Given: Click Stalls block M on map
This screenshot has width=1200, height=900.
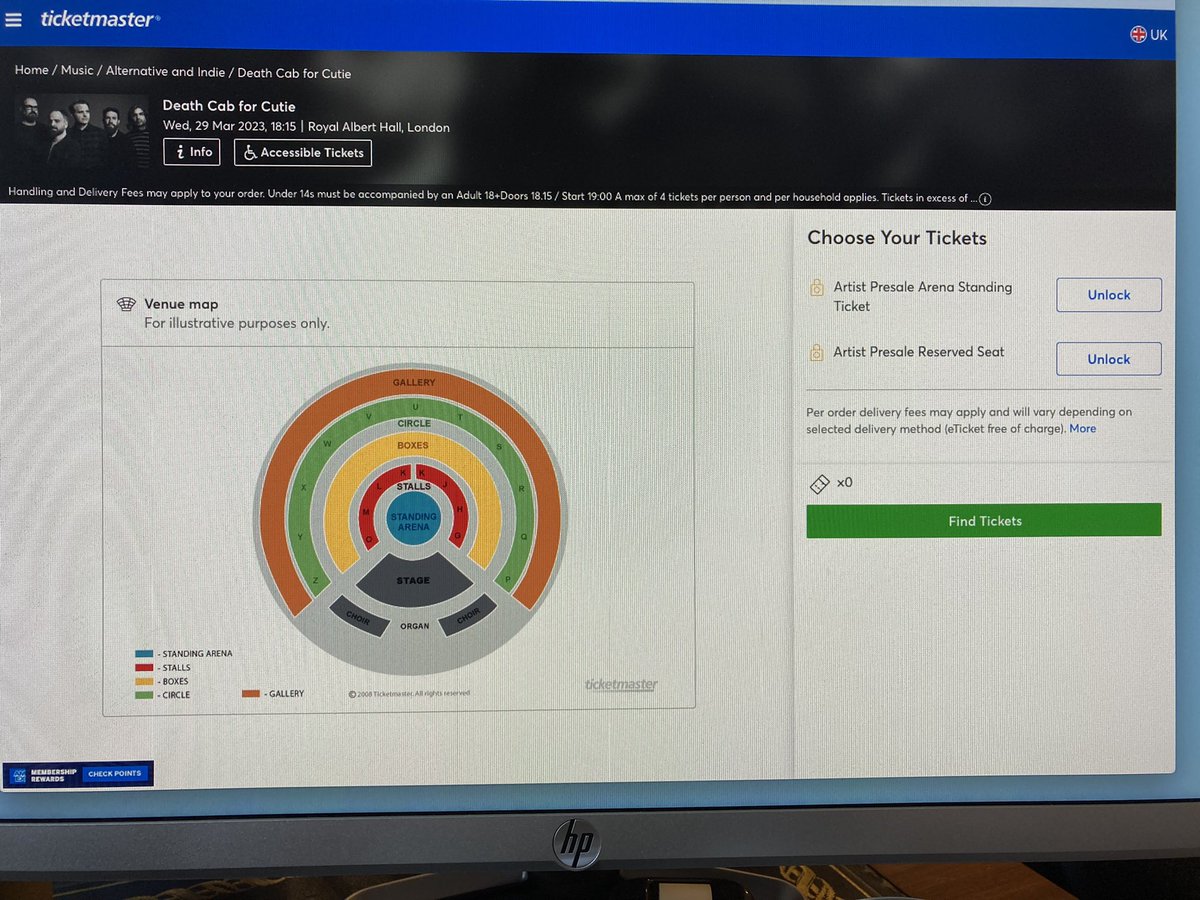Looking at the screenshot, I should 366,511.
